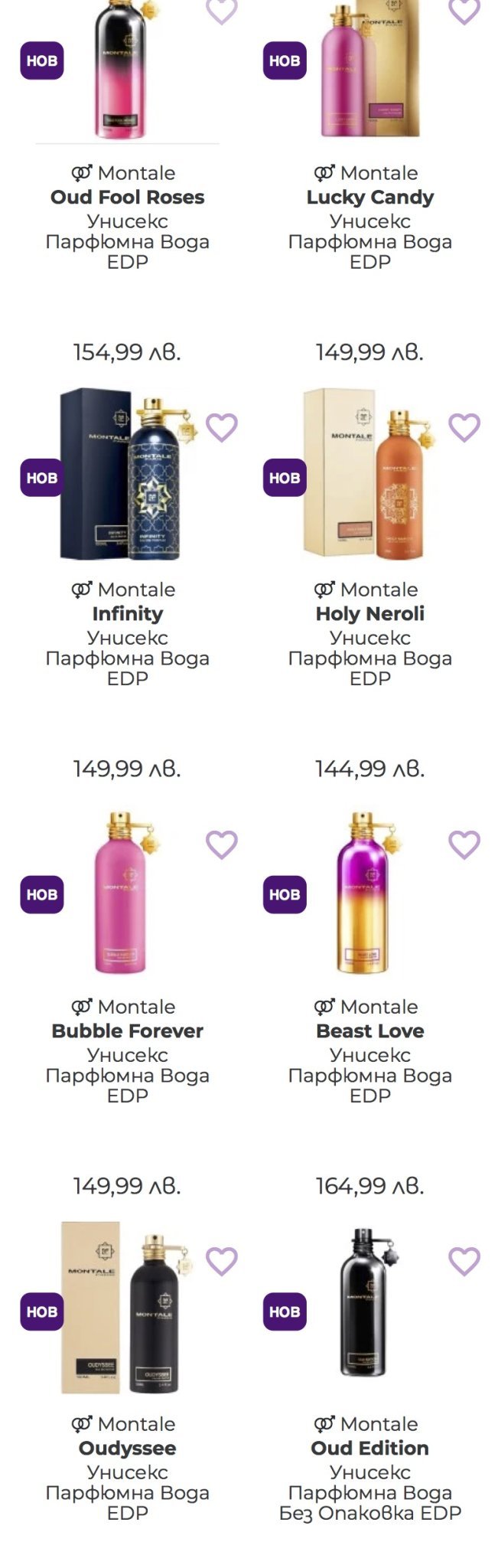498x1568 pixels.
Task: Open Infinity product title link
Action: (128, 614)
